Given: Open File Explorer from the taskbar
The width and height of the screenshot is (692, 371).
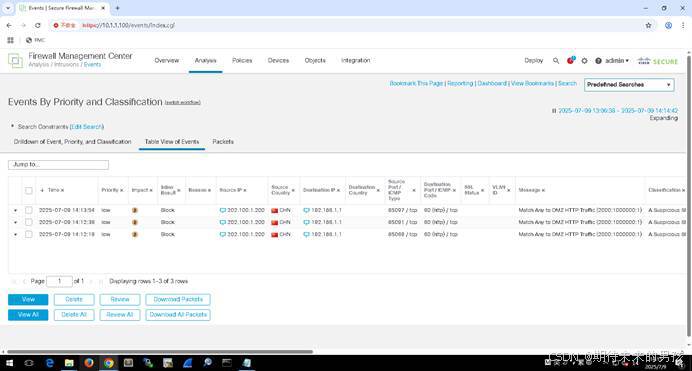Looking at the screenshot, I should click(x=69, y=363).
